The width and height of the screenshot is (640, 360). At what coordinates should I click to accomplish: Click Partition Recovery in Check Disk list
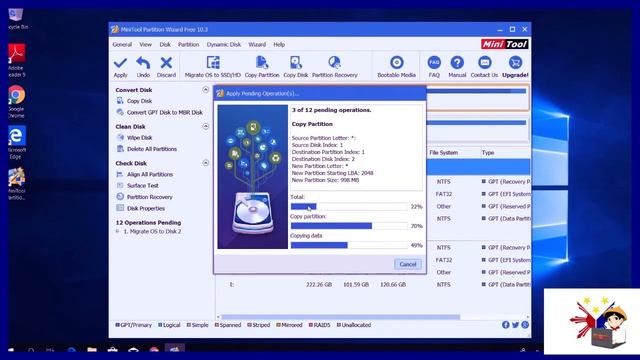(x=149, y=197)
